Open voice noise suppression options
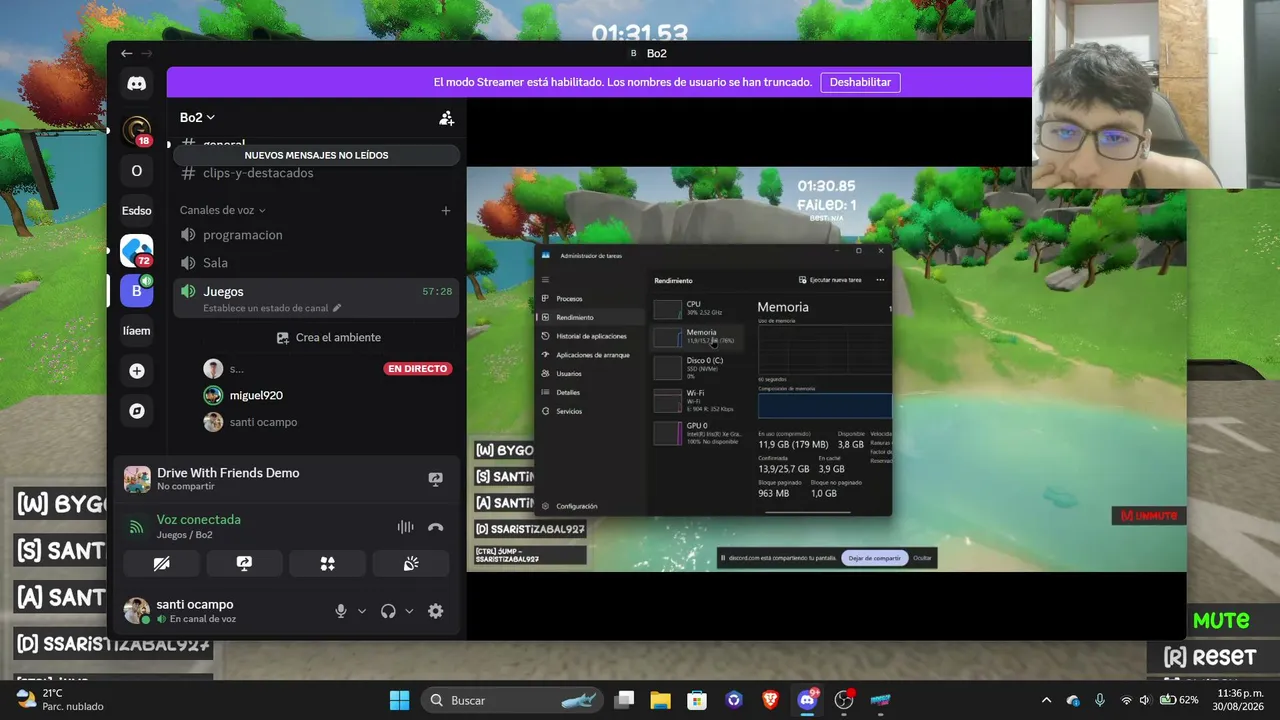This screenshot has width=1280, height=720. pyautogui.click(x=405, y=527)
